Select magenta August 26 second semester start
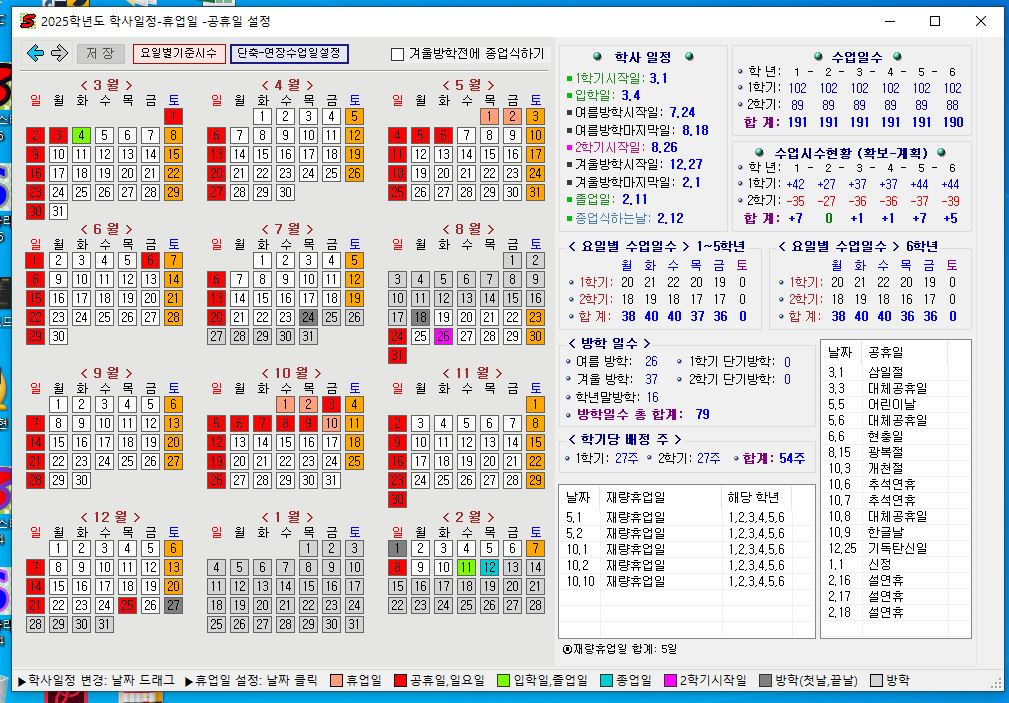1009x703 pixels. [443, 336]
